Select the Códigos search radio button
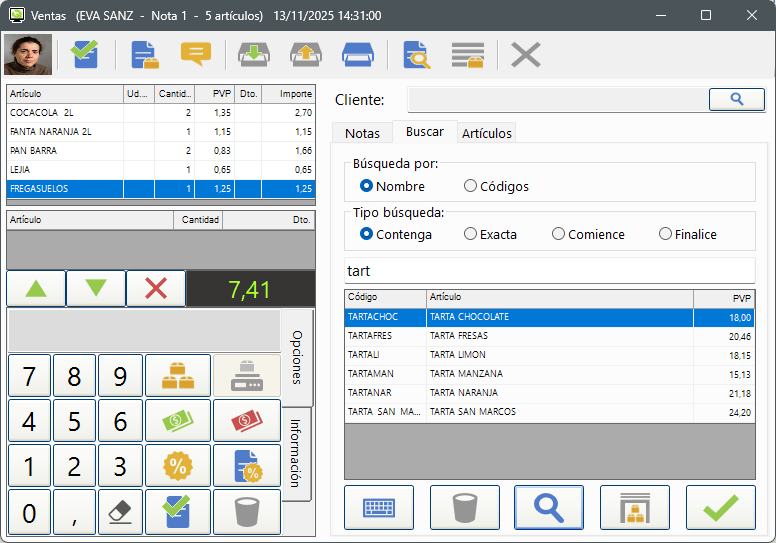Viewport: 776px width, 543px height. (x=470, y=186)
